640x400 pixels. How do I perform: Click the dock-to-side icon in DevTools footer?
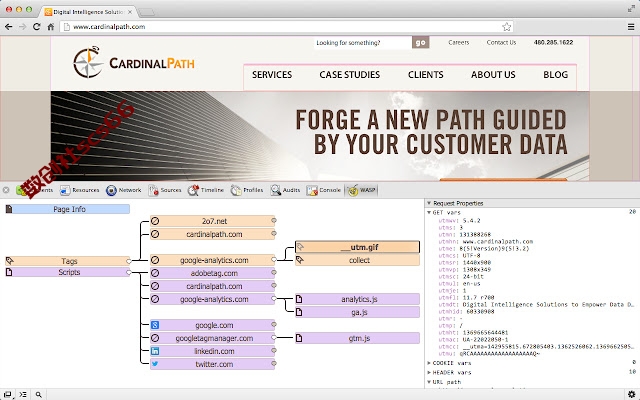click(8, 394)
